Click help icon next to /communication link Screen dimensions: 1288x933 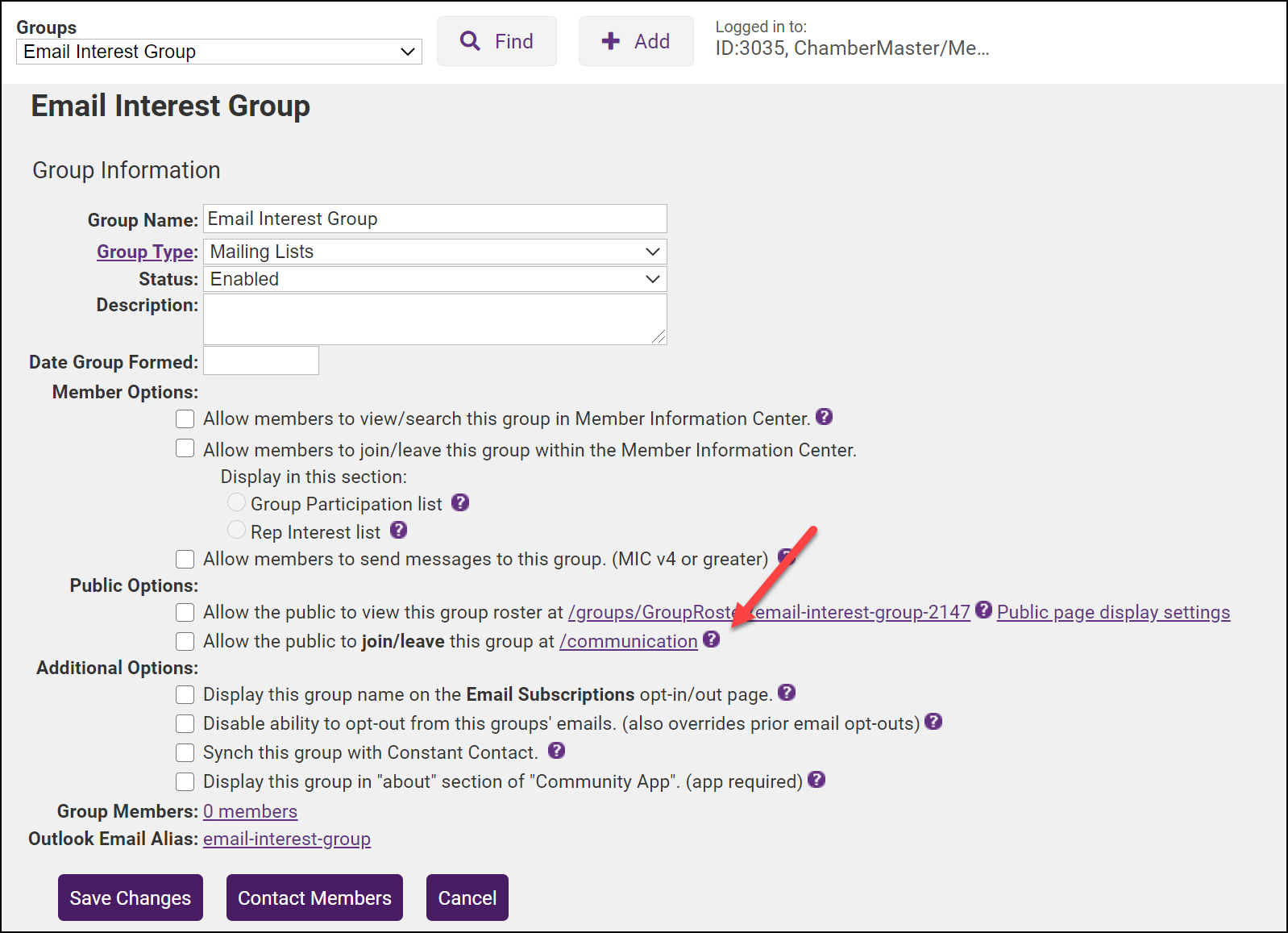711,639
